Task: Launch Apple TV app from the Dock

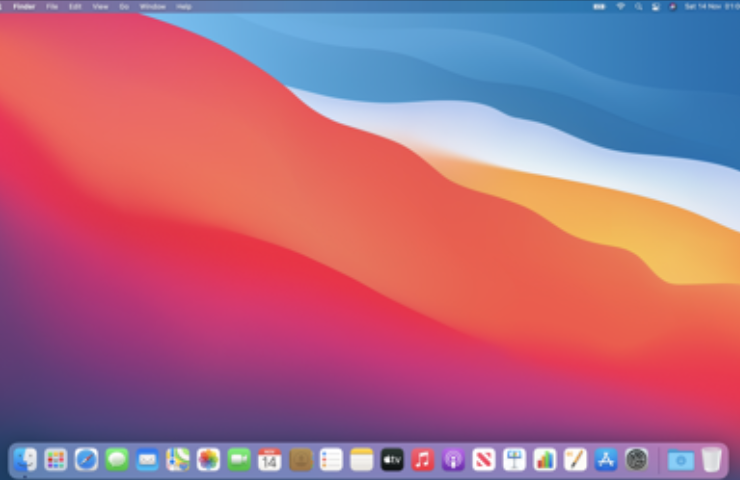Action: coord(392,459)
